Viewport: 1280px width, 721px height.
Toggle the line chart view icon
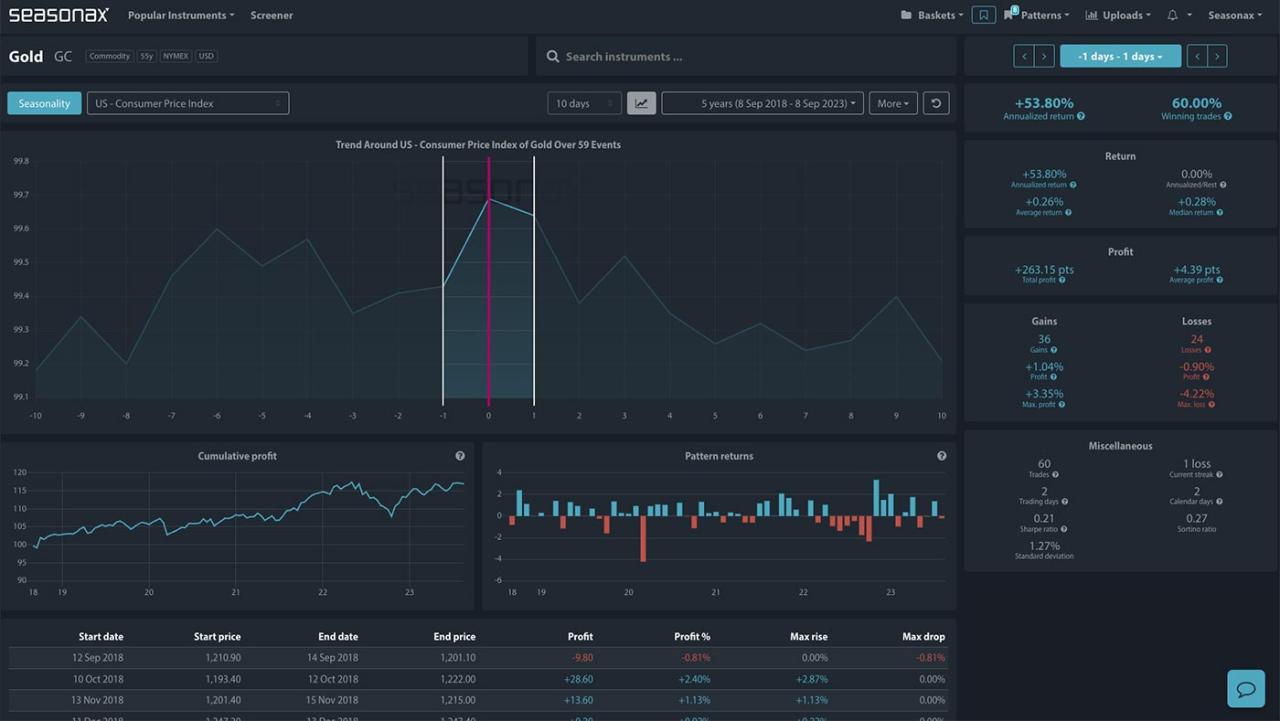click(641, 103)
